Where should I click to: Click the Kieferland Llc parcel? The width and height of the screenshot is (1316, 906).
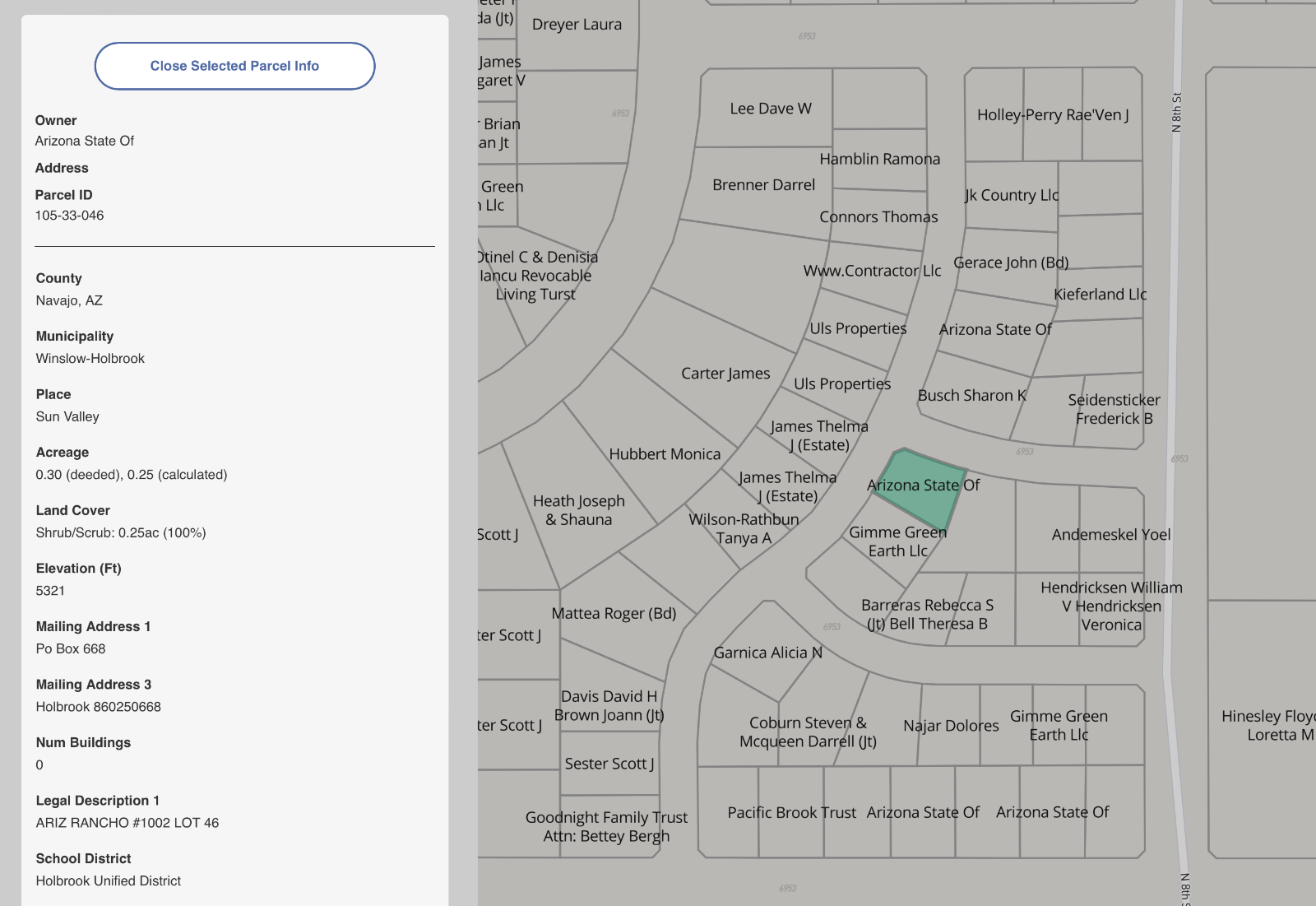(1101, 295)
